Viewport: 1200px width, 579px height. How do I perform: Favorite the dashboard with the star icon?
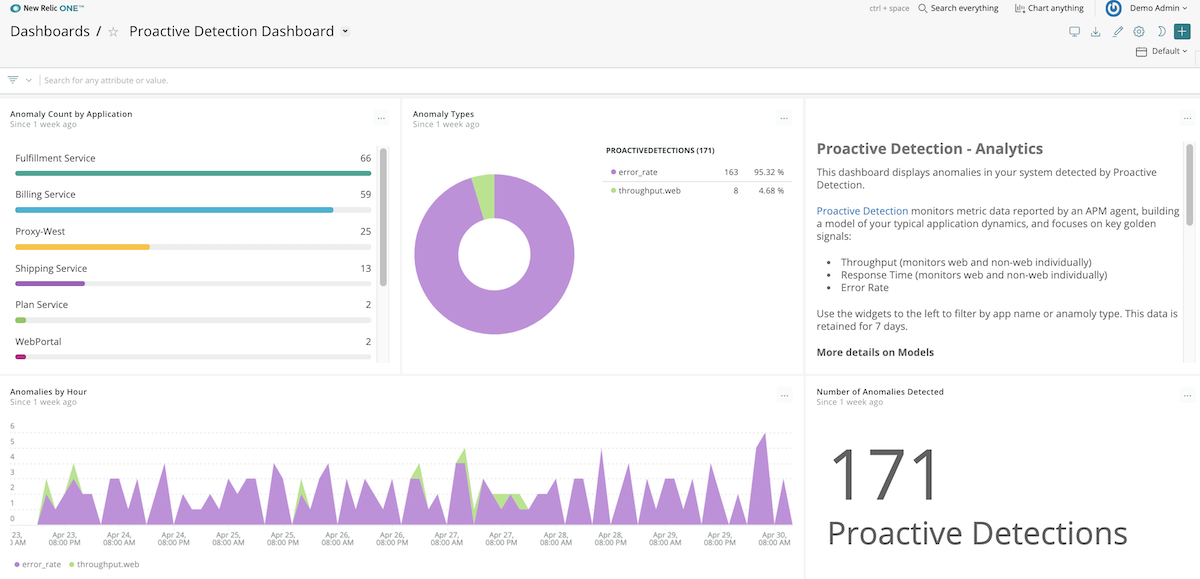click(113, 32)
